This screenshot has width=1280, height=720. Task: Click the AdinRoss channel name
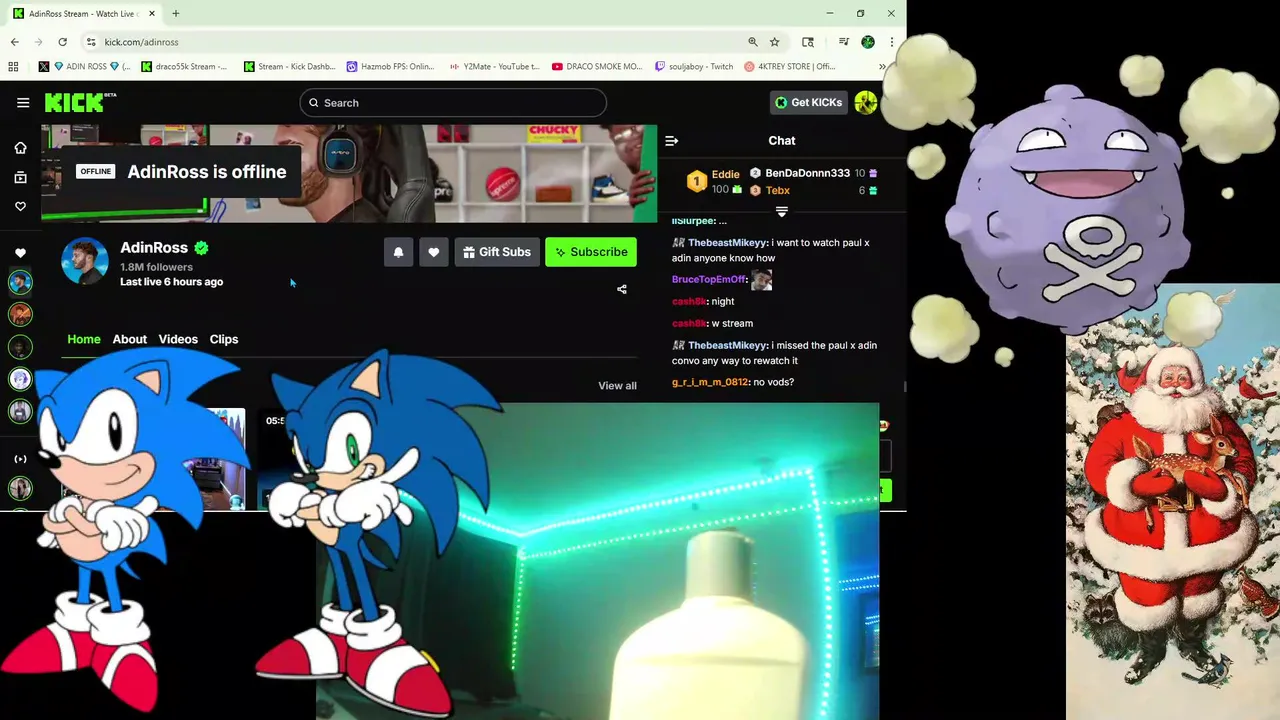tap(154, 248)
